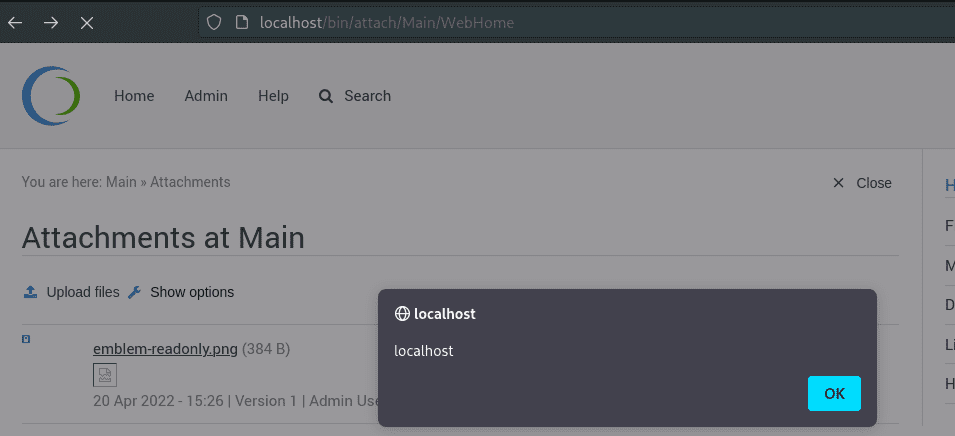Click the localhost URL address field
This screenshot has height=436, width=955.
(x=573, y=23)
